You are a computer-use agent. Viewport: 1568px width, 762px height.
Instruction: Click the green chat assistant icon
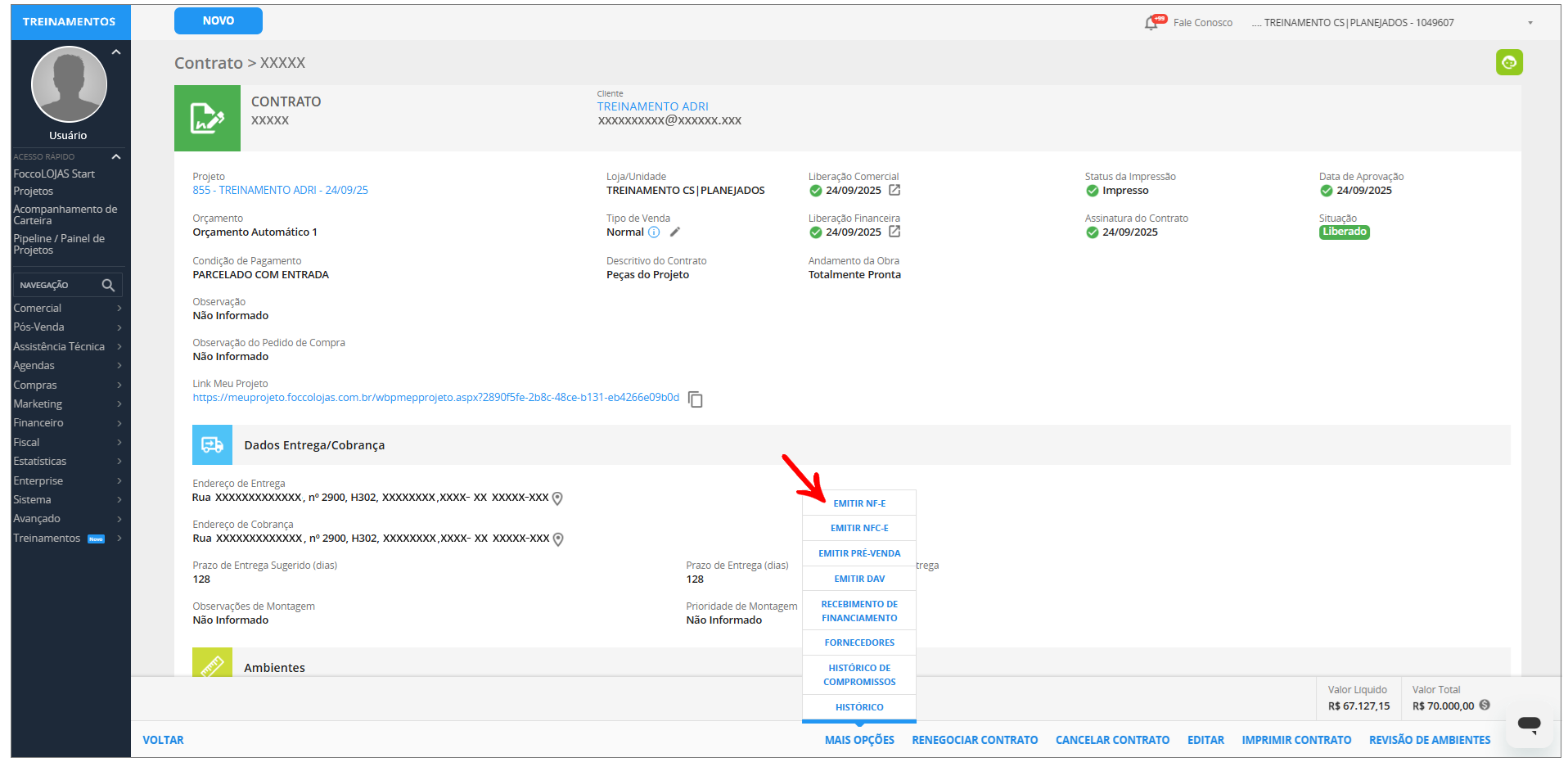point(1509,62)
